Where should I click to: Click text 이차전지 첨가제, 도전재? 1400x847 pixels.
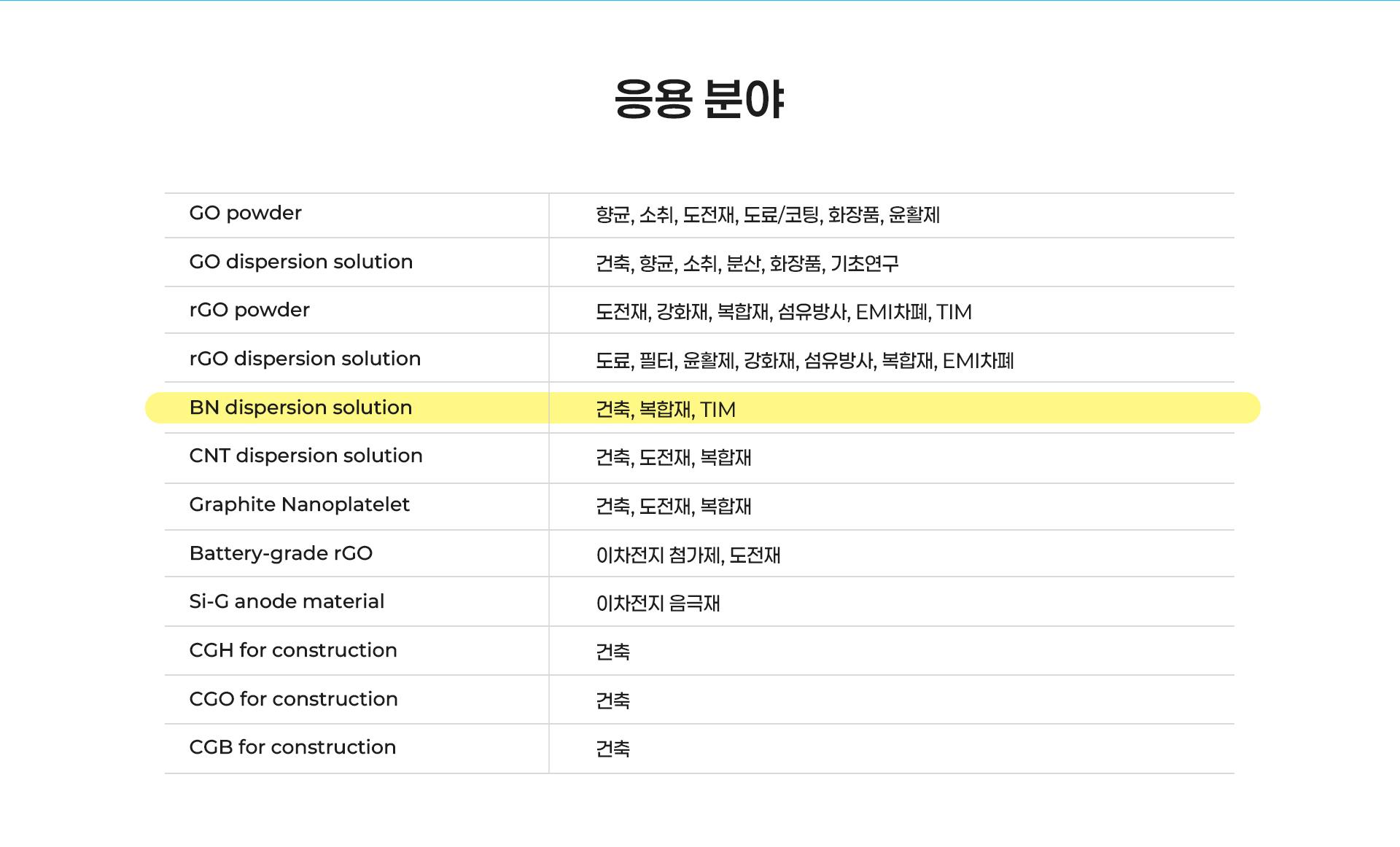688,555
